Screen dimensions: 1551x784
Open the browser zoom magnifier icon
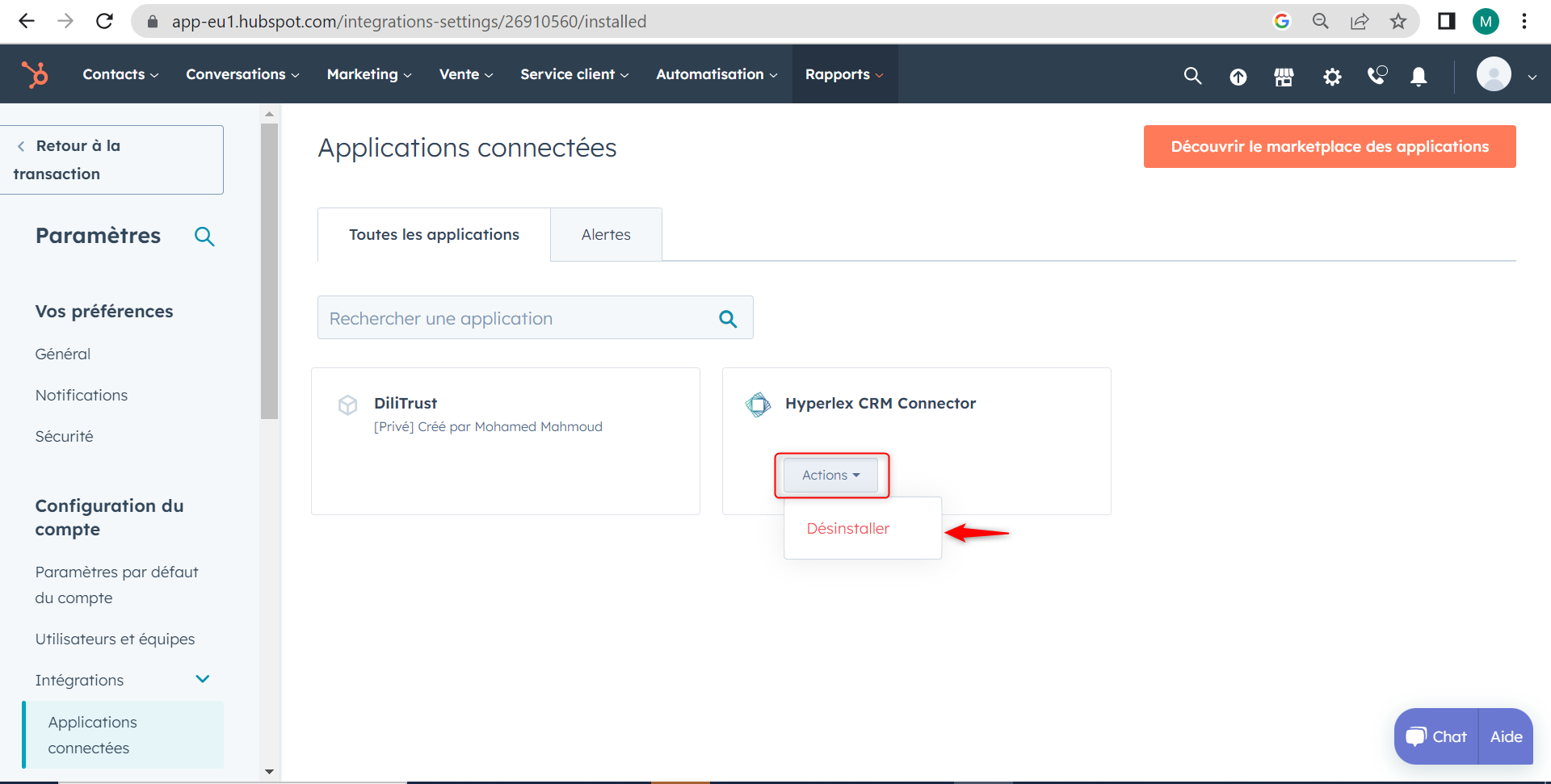click(x=1321, y=21)
